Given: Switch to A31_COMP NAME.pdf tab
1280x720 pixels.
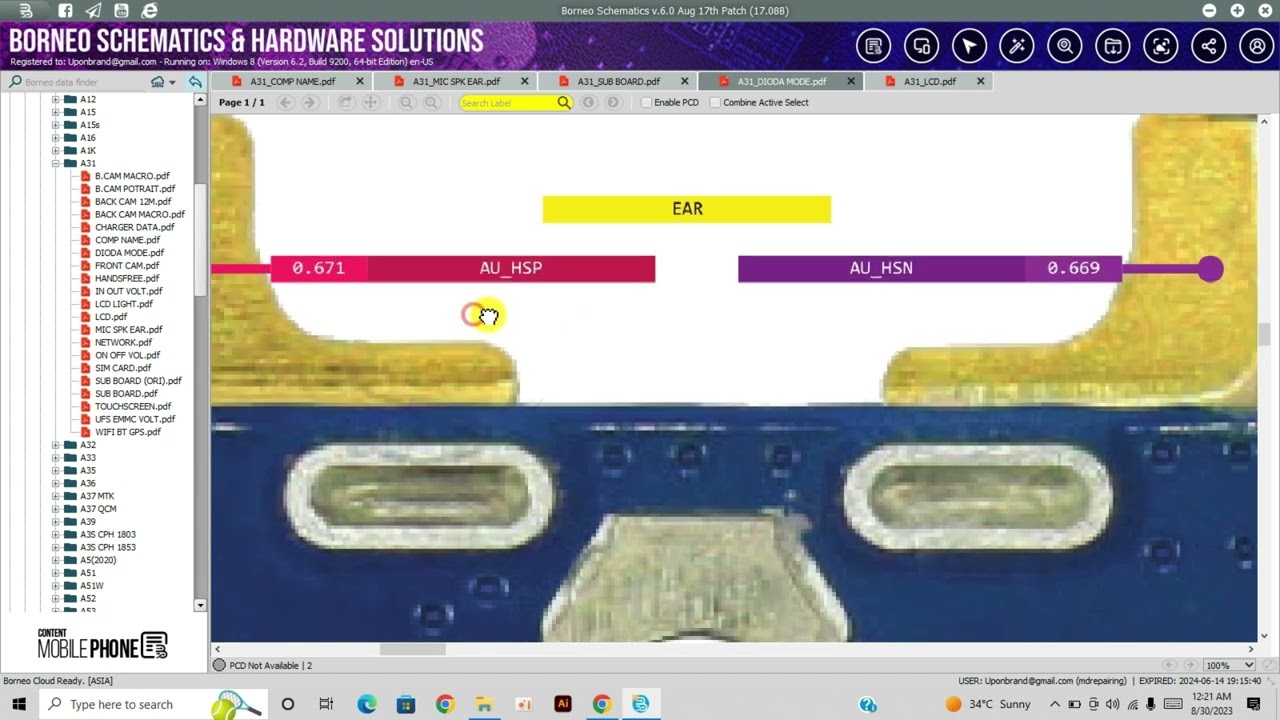Looking at the screenshot, I should click(293, 82).
